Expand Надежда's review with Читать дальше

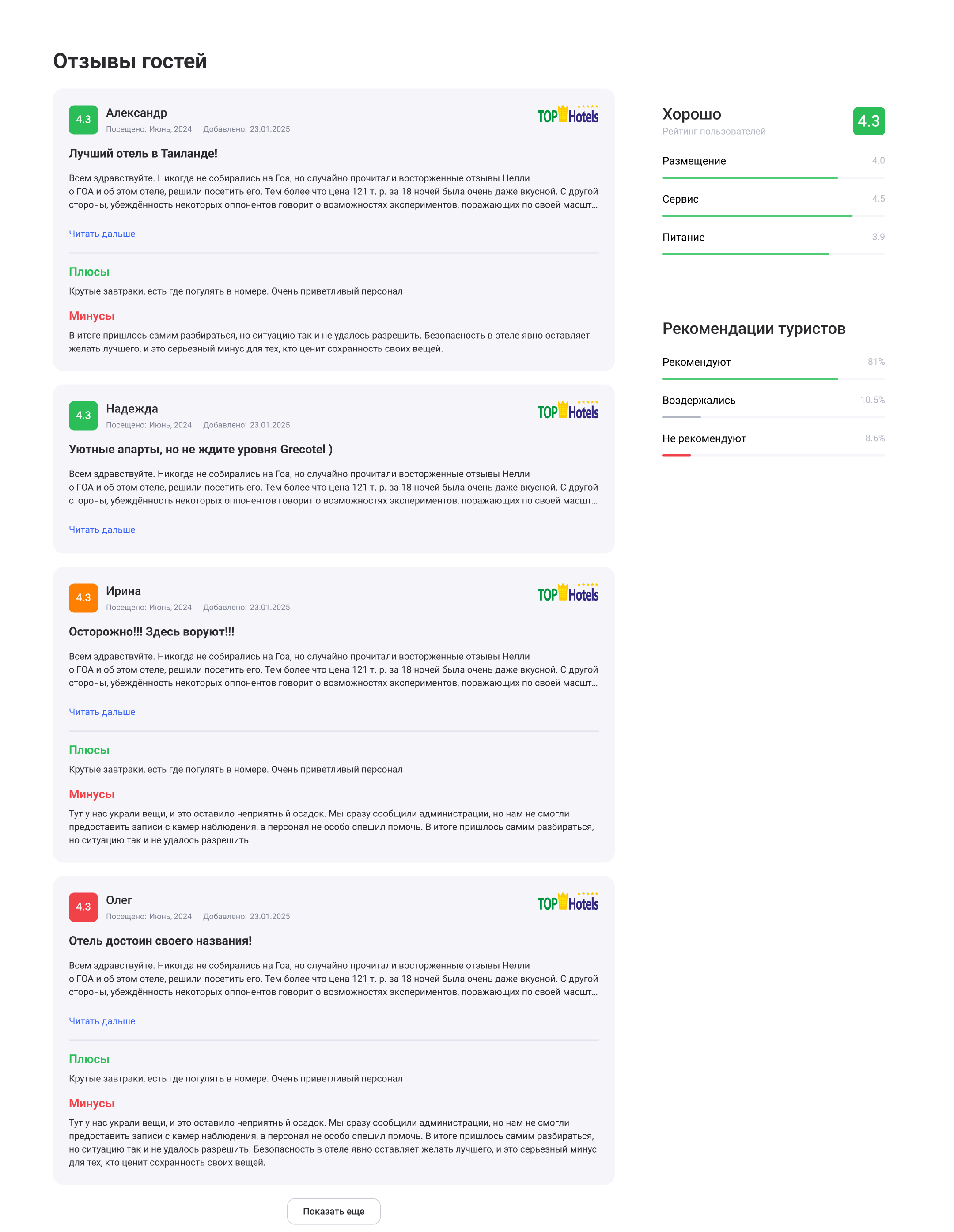point(102,530)
